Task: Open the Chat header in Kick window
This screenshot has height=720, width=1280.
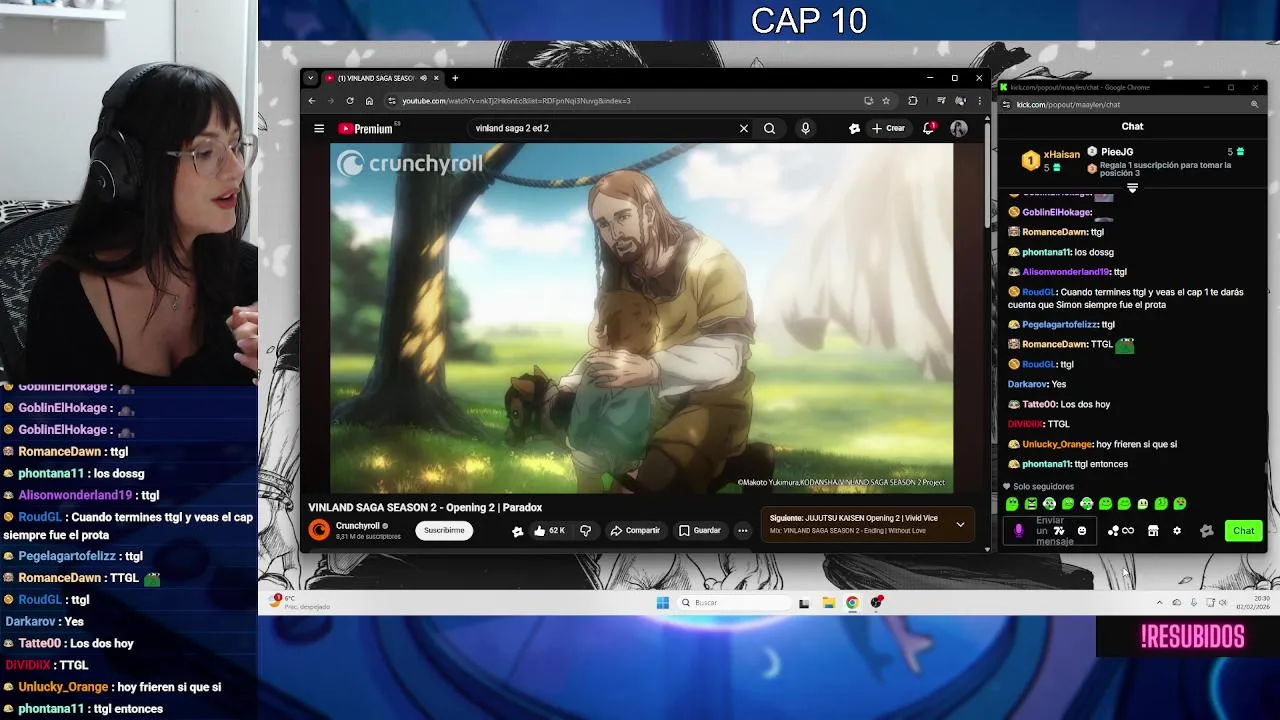Action: click(x=1132, y=126)
